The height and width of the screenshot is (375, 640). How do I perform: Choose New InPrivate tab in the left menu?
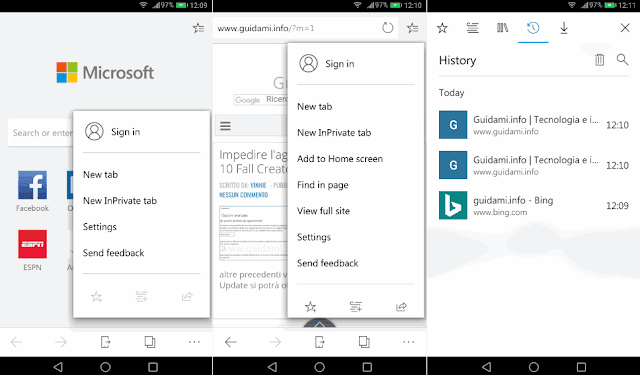pyautogui.click(x=120, y=201)
